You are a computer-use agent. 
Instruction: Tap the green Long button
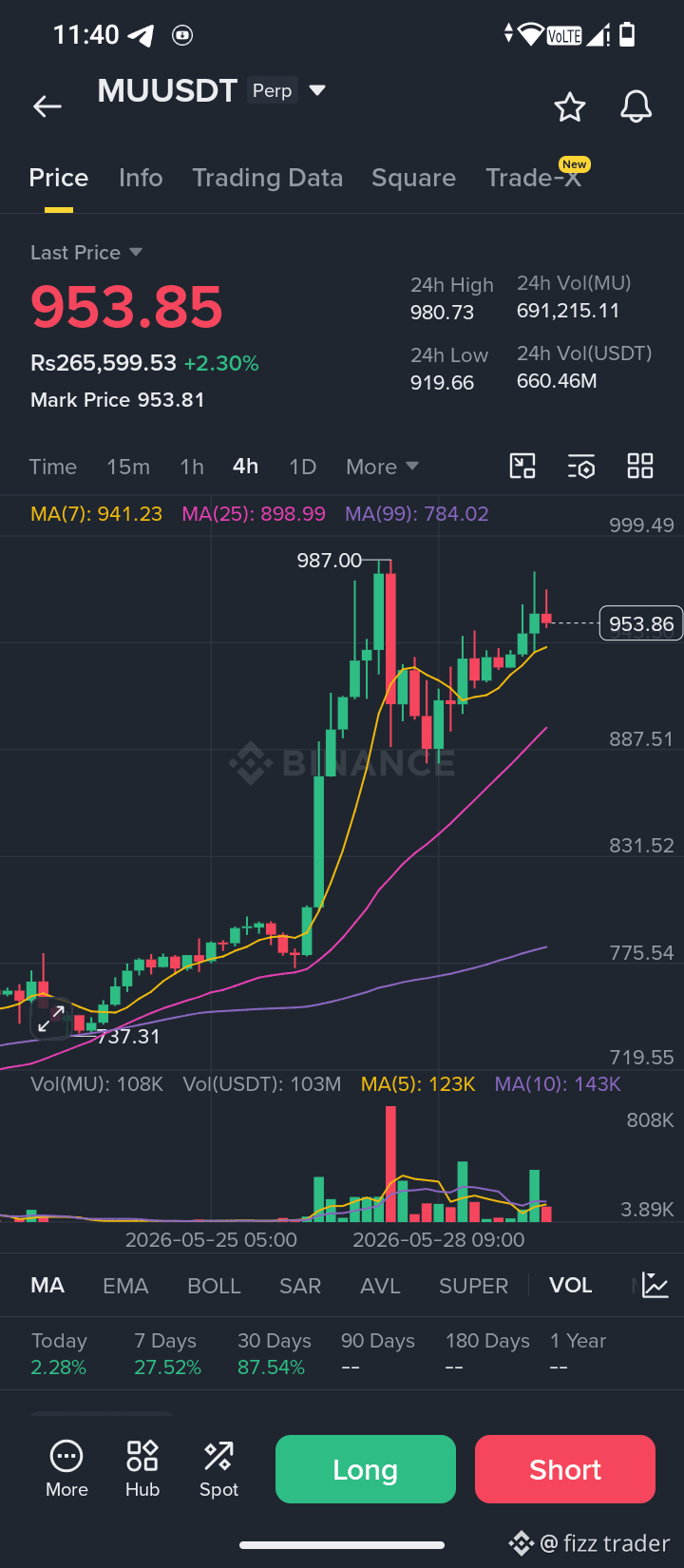pyautogui.click(x=366, y=1469)
